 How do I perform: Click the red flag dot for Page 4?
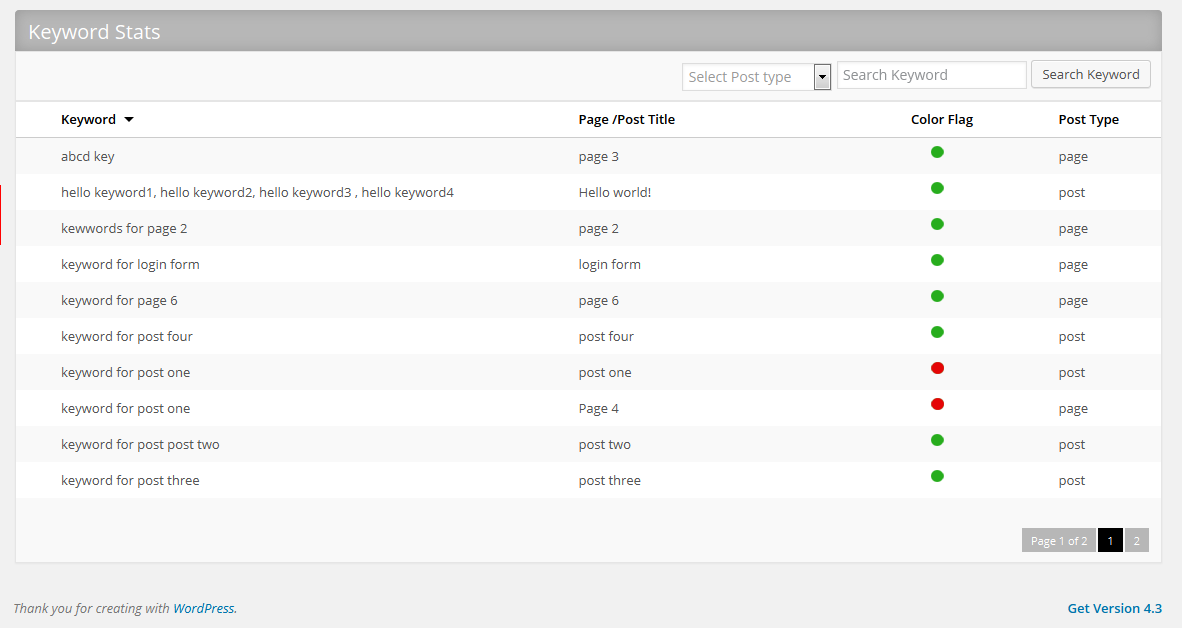937,404
